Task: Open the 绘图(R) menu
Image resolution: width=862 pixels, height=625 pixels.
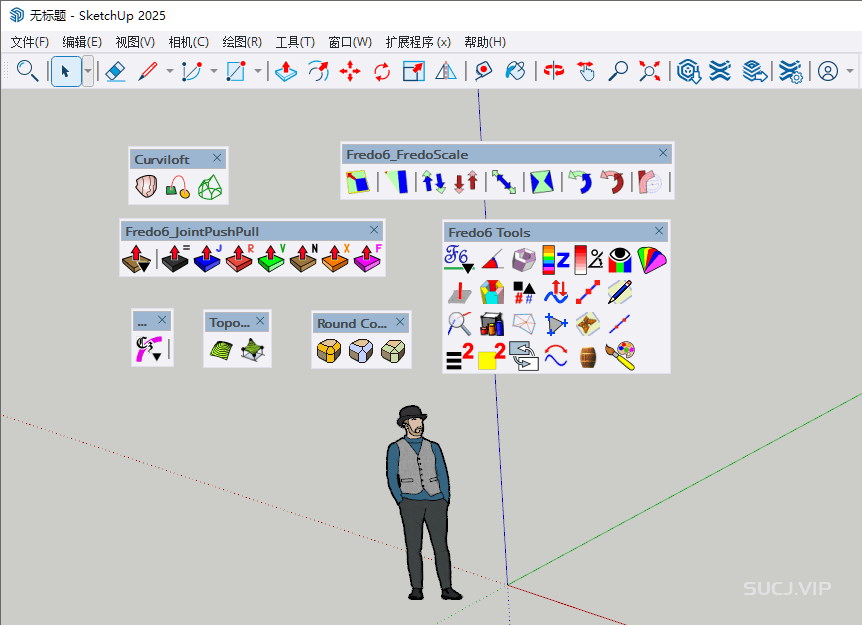Action: (x=242, y=42)
